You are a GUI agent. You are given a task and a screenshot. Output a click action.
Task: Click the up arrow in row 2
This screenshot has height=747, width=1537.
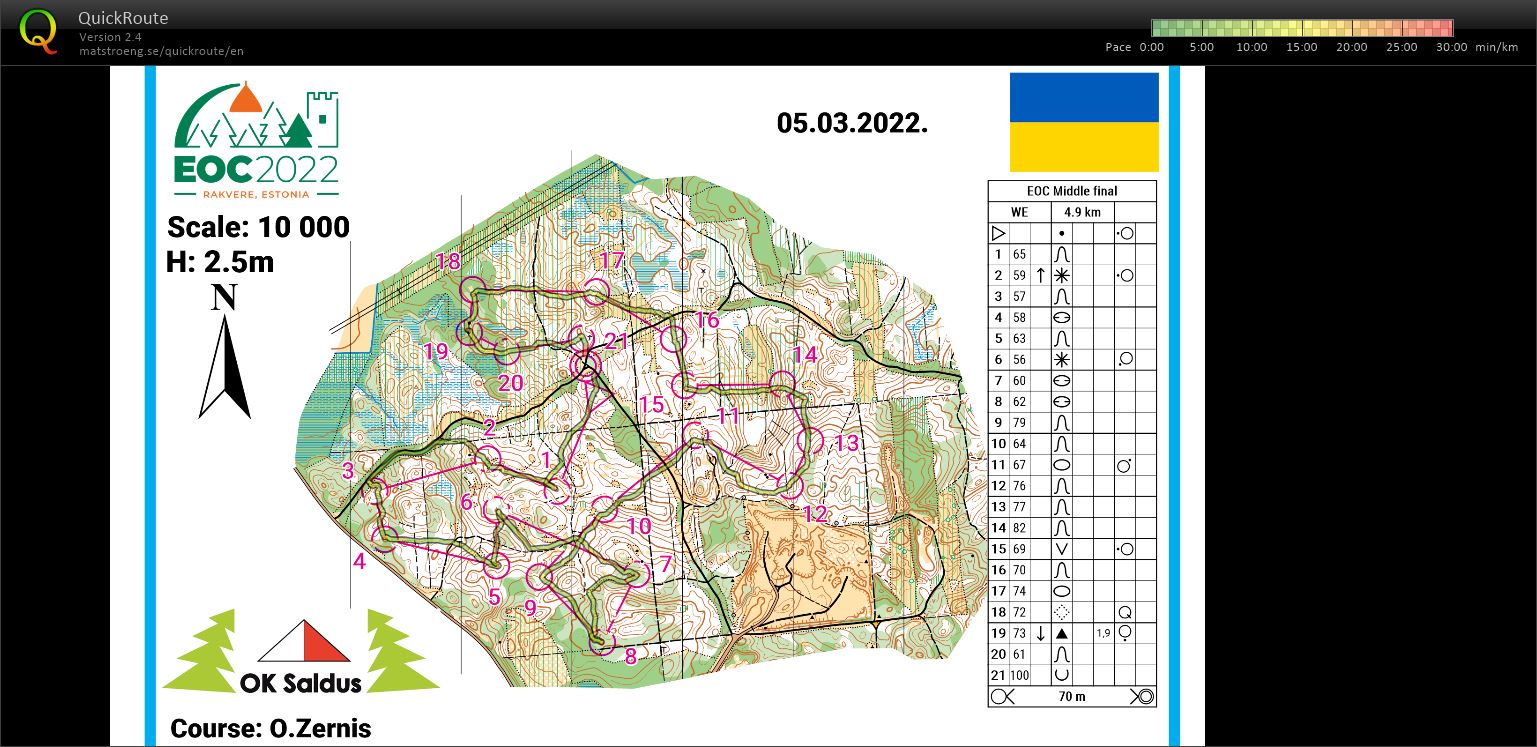point(1040,275)
